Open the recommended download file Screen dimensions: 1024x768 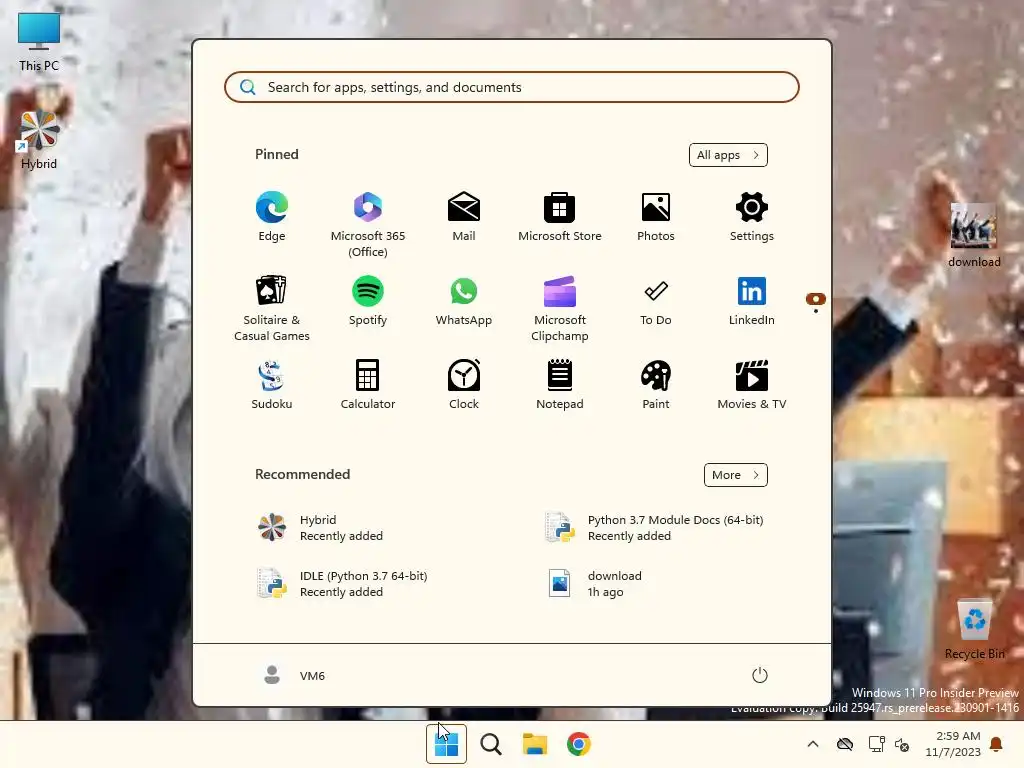tap(596, 584)
